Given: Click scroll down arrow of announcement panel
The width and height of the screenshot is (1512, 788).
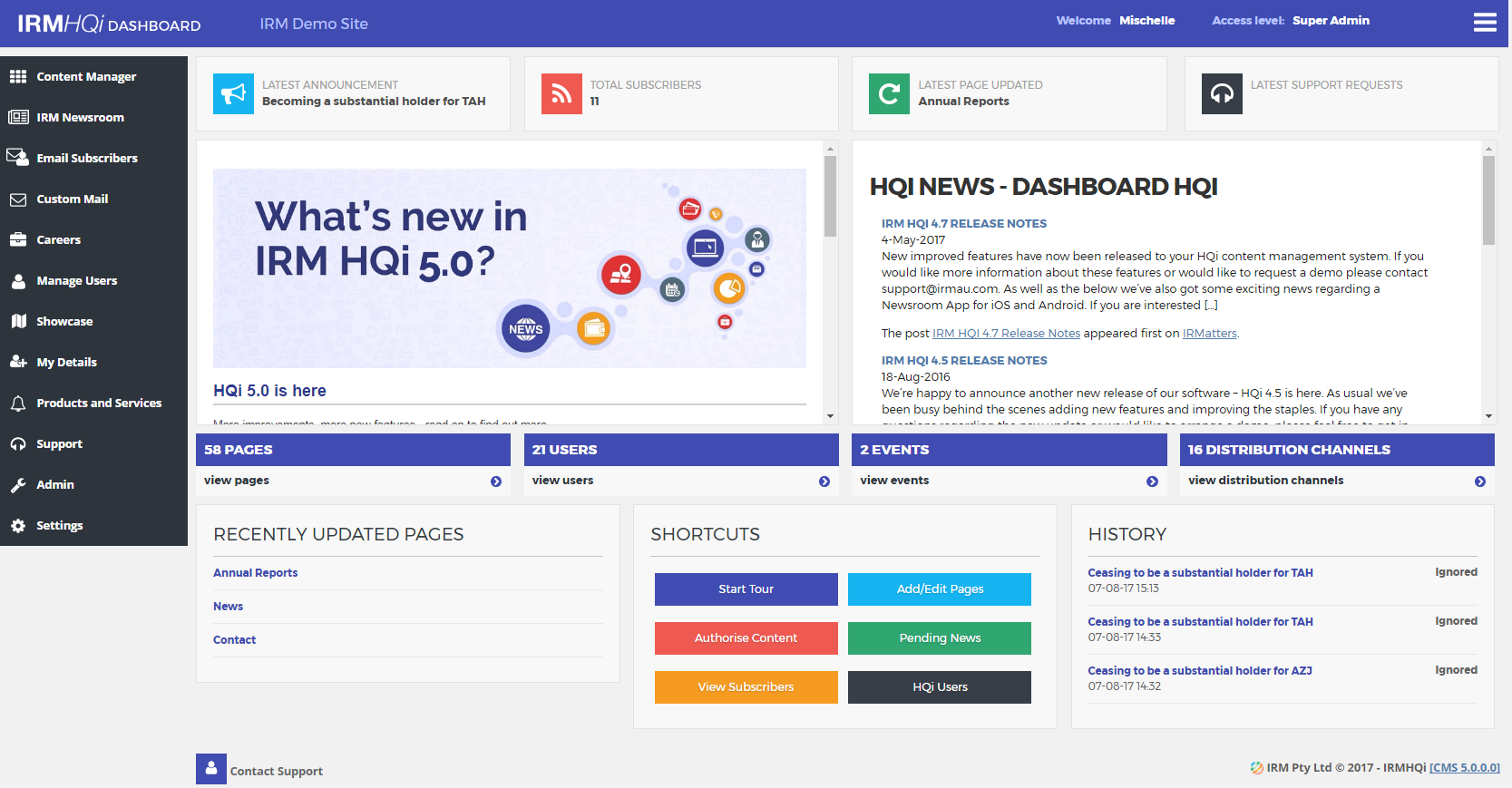Looking at the screenshot, I should click(x=830, y=416).
